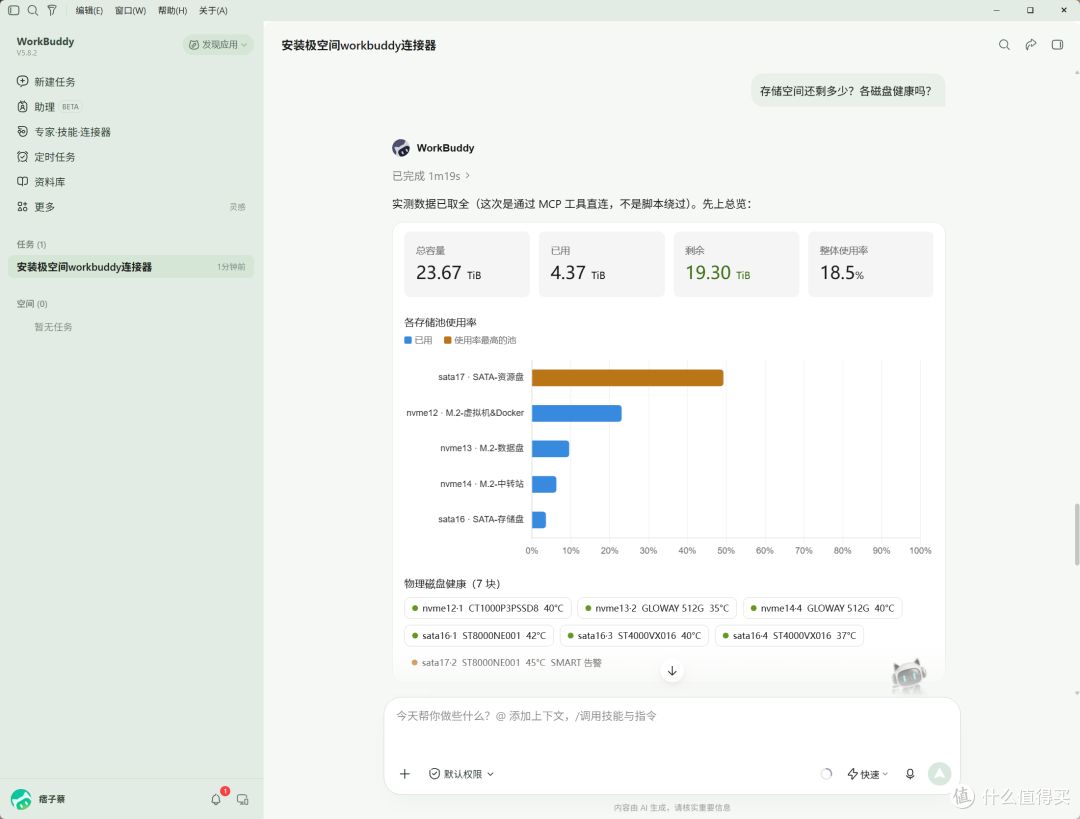Open the 帮助(H) menu
1080x819 pixels.
click(x=172, y=10)
